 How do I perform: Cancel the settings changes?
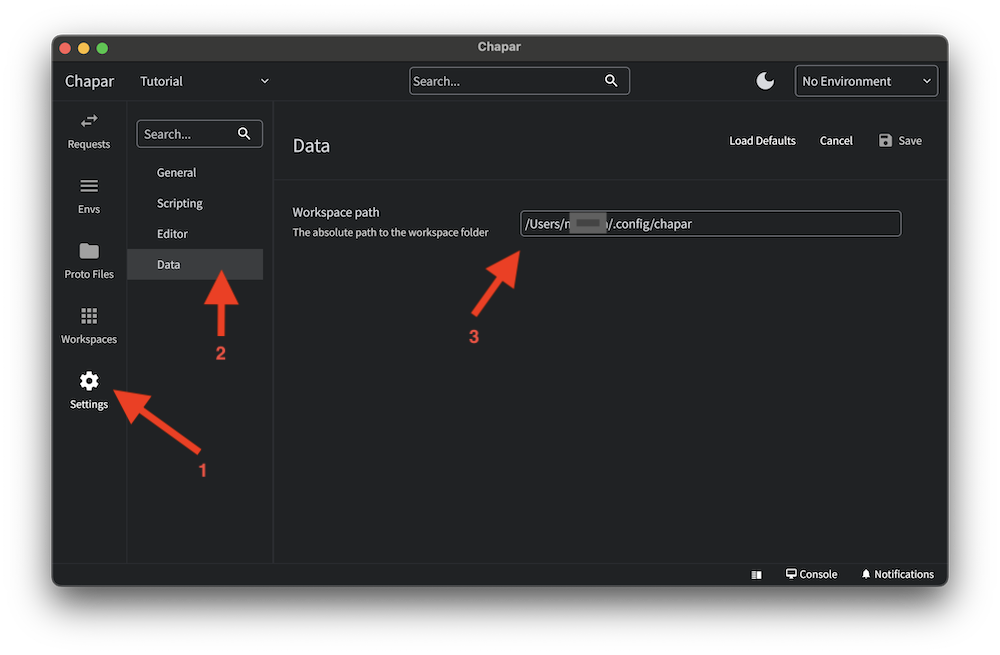pos(836,140)
